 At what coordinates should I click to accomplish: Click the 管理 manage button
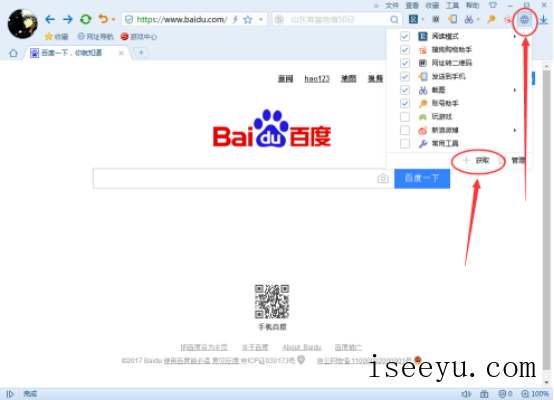click(518, 161)
